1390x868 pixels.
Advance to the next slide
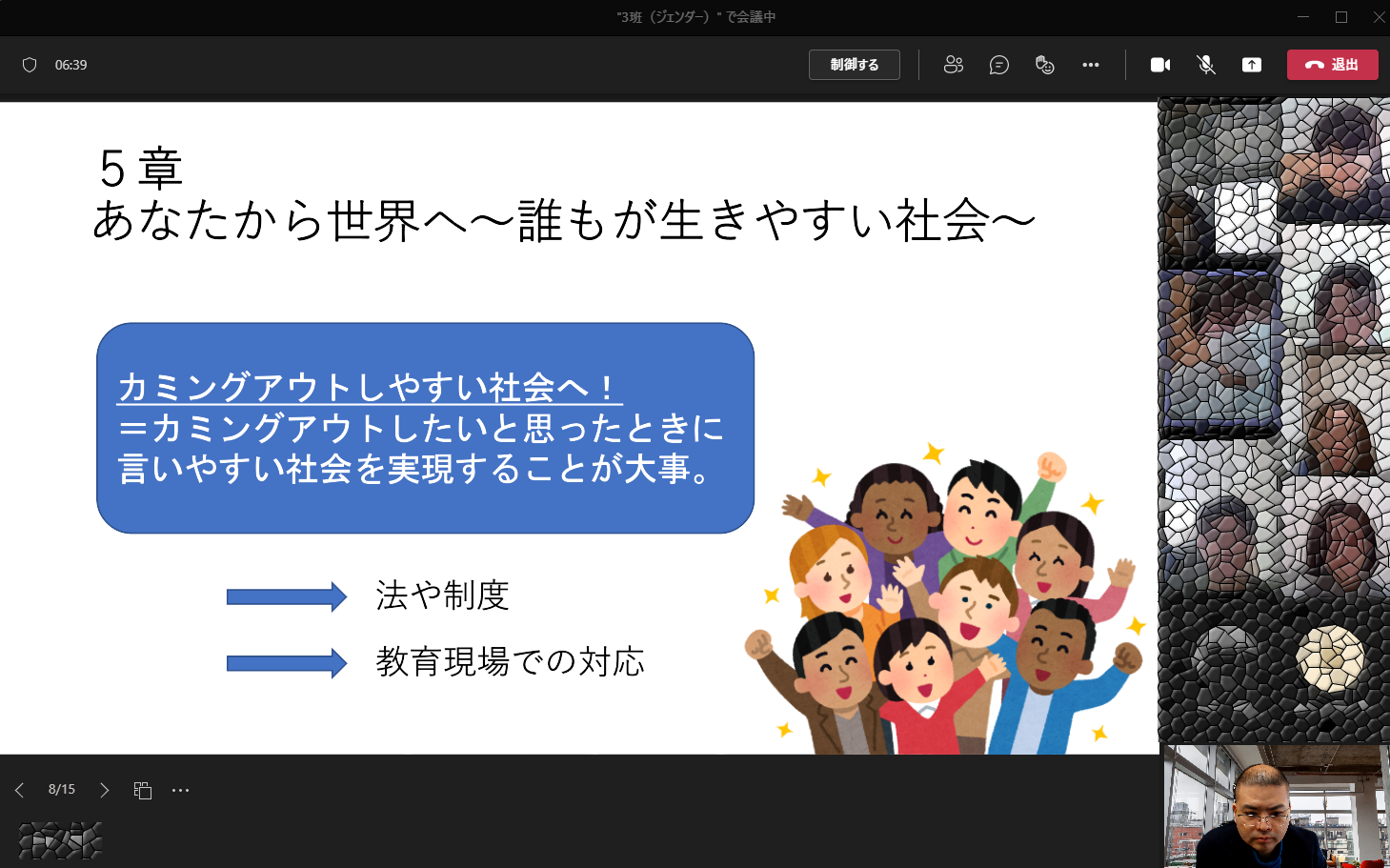105,790
